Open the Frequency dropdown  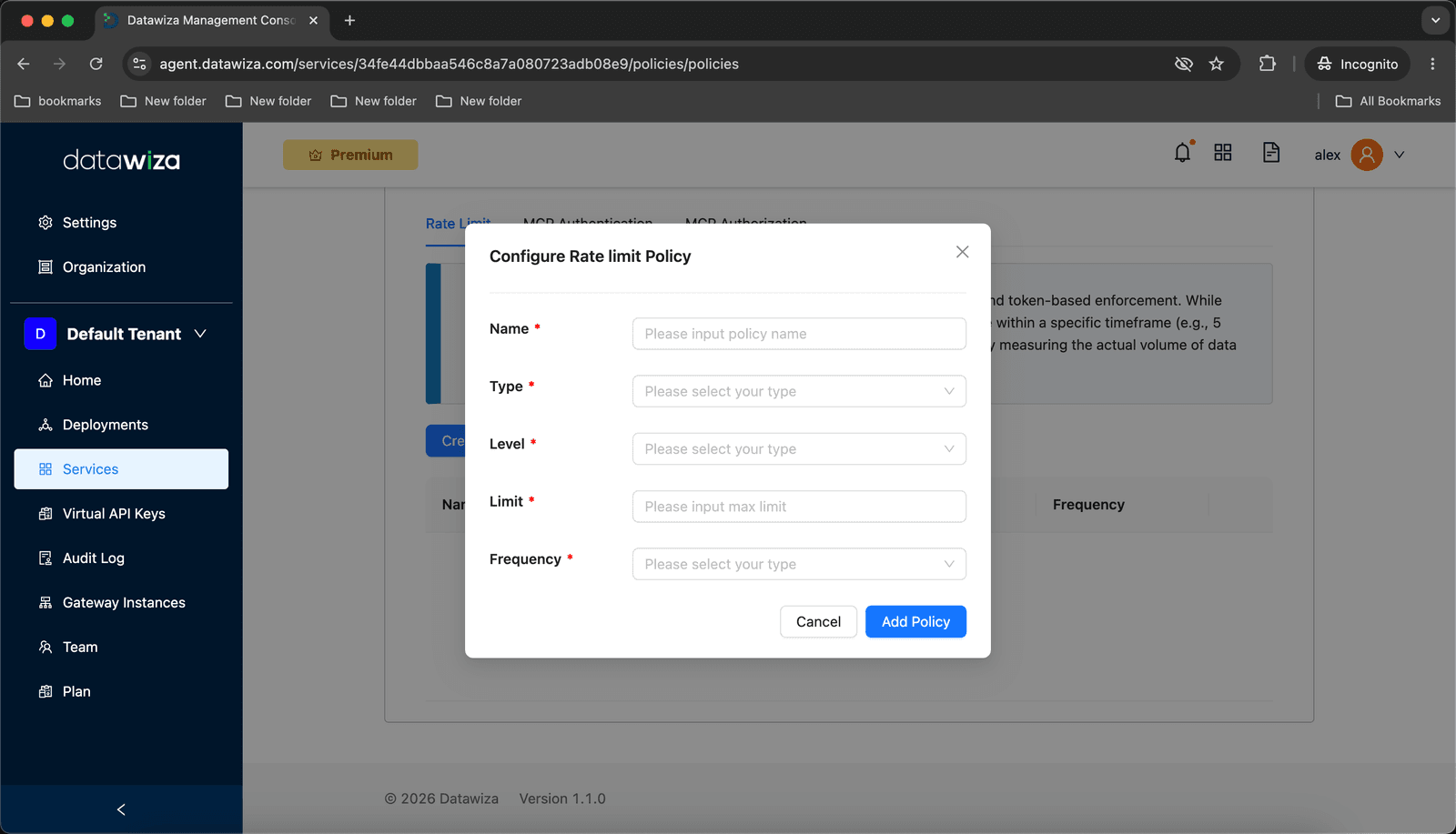799,564
